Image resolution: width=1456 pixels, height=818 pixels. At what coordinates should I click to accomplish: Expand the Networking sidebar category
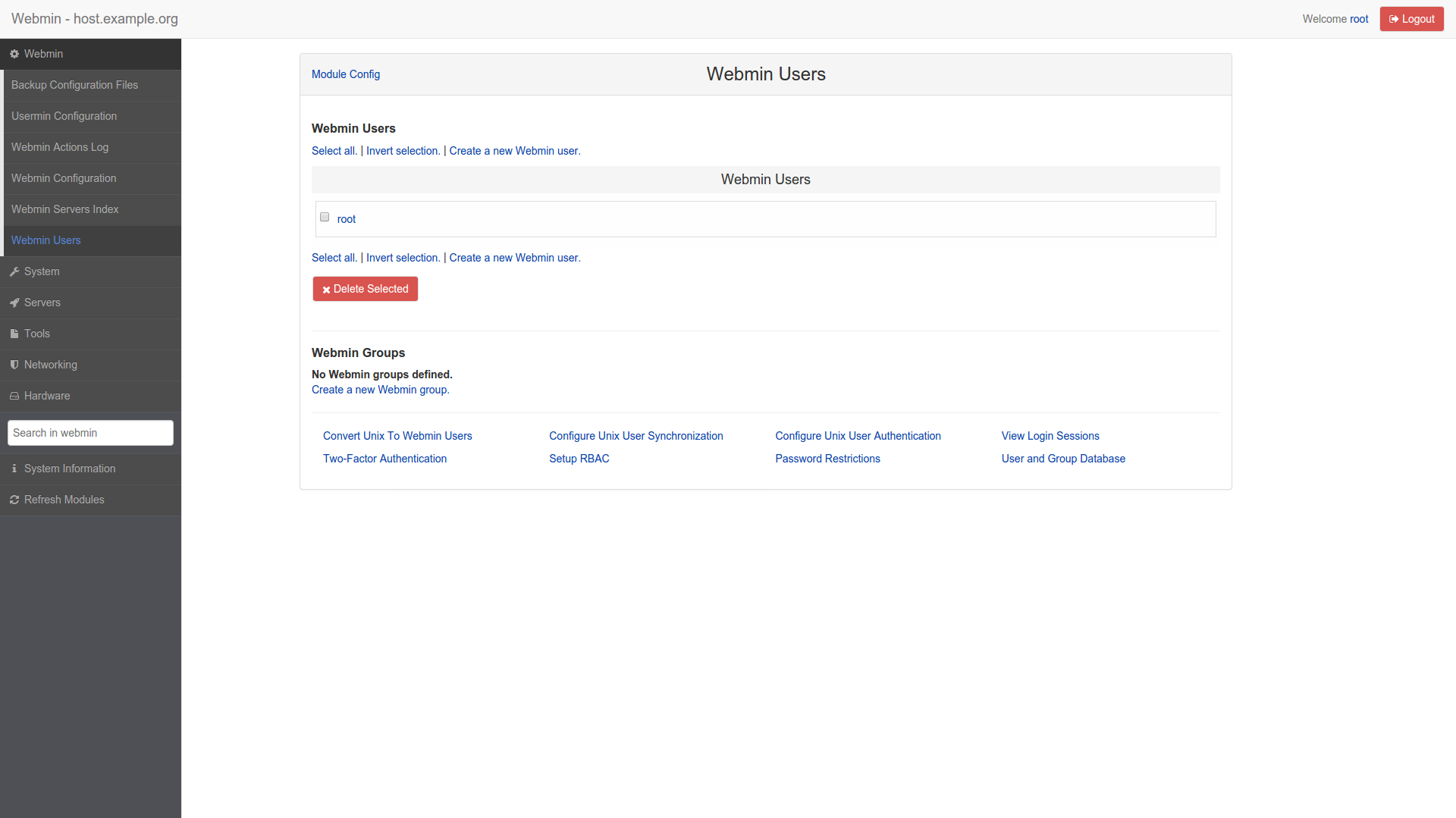(91, 365)
